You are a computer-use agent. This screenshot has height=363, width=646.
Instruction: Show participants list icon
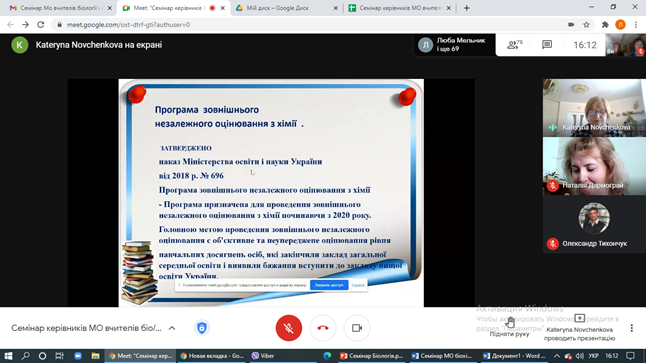[x=514, y=44]
